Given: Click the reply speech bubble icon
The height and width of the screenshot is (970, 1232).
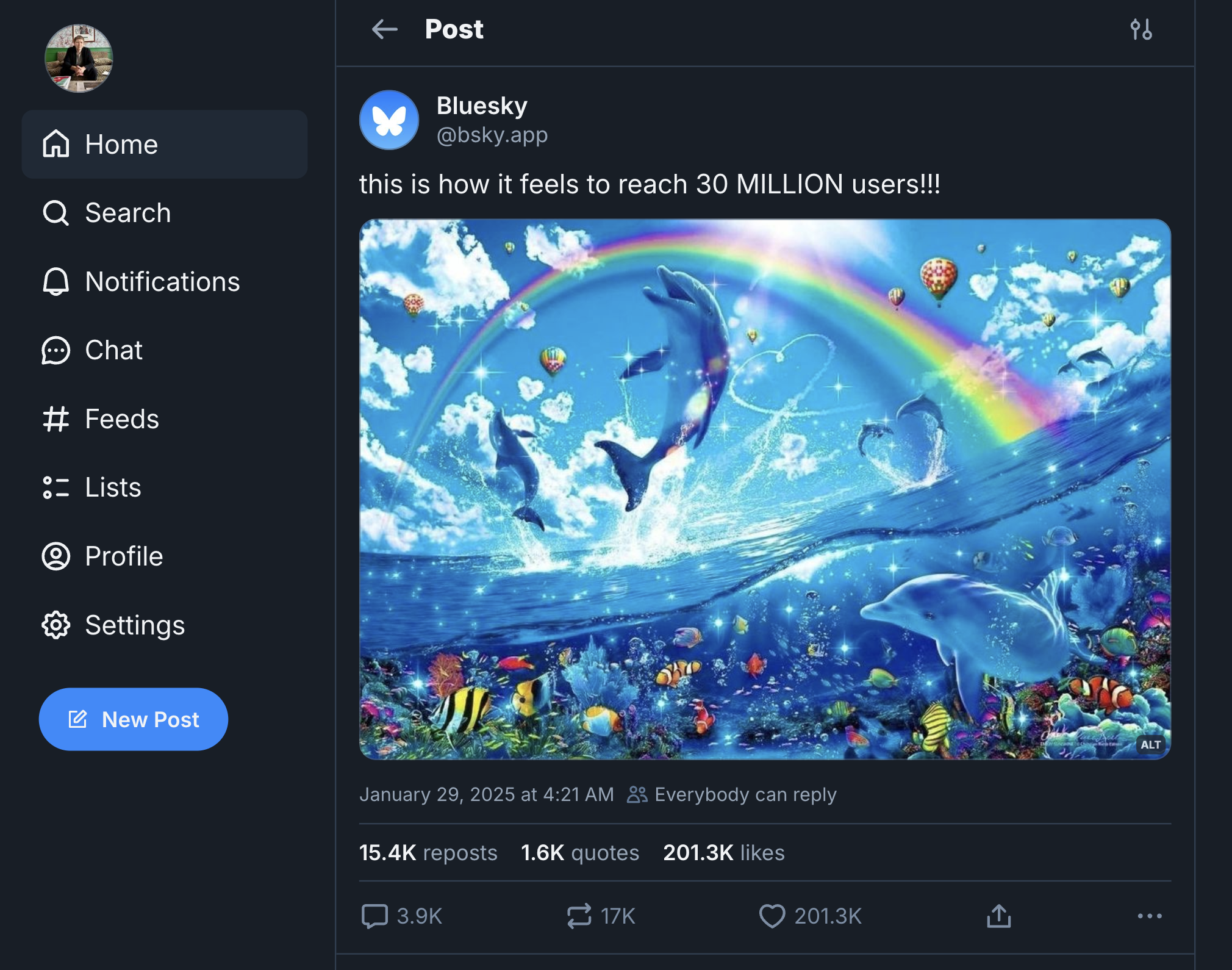Looking at the screenshot, I should [374, 916].
